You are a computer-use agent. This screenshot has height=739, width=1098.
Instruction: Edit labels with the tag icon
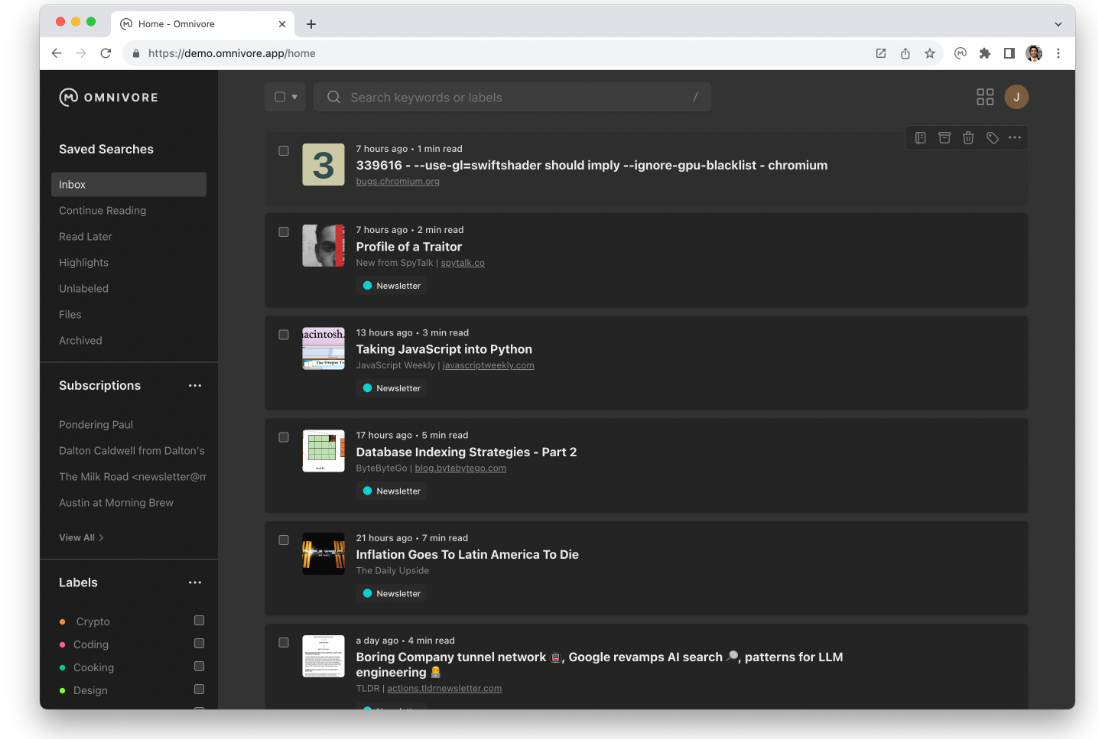coord(992,138)
